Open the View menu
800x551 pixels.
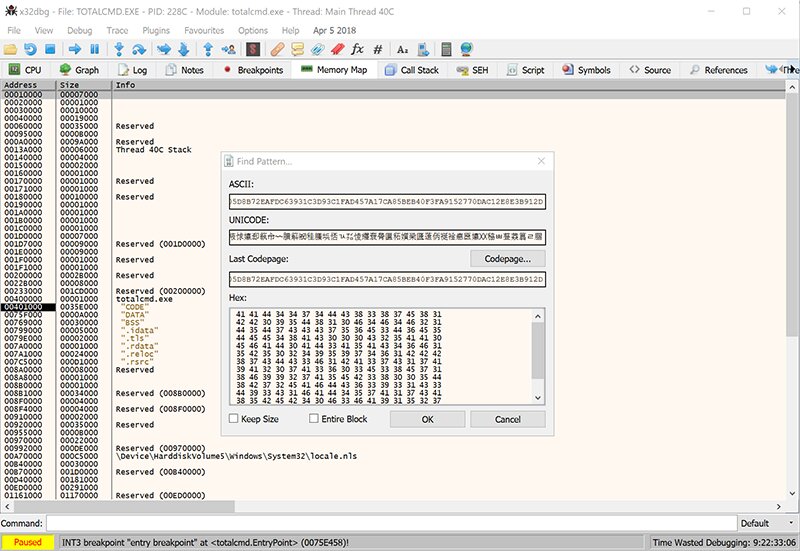tap(44, 31)
